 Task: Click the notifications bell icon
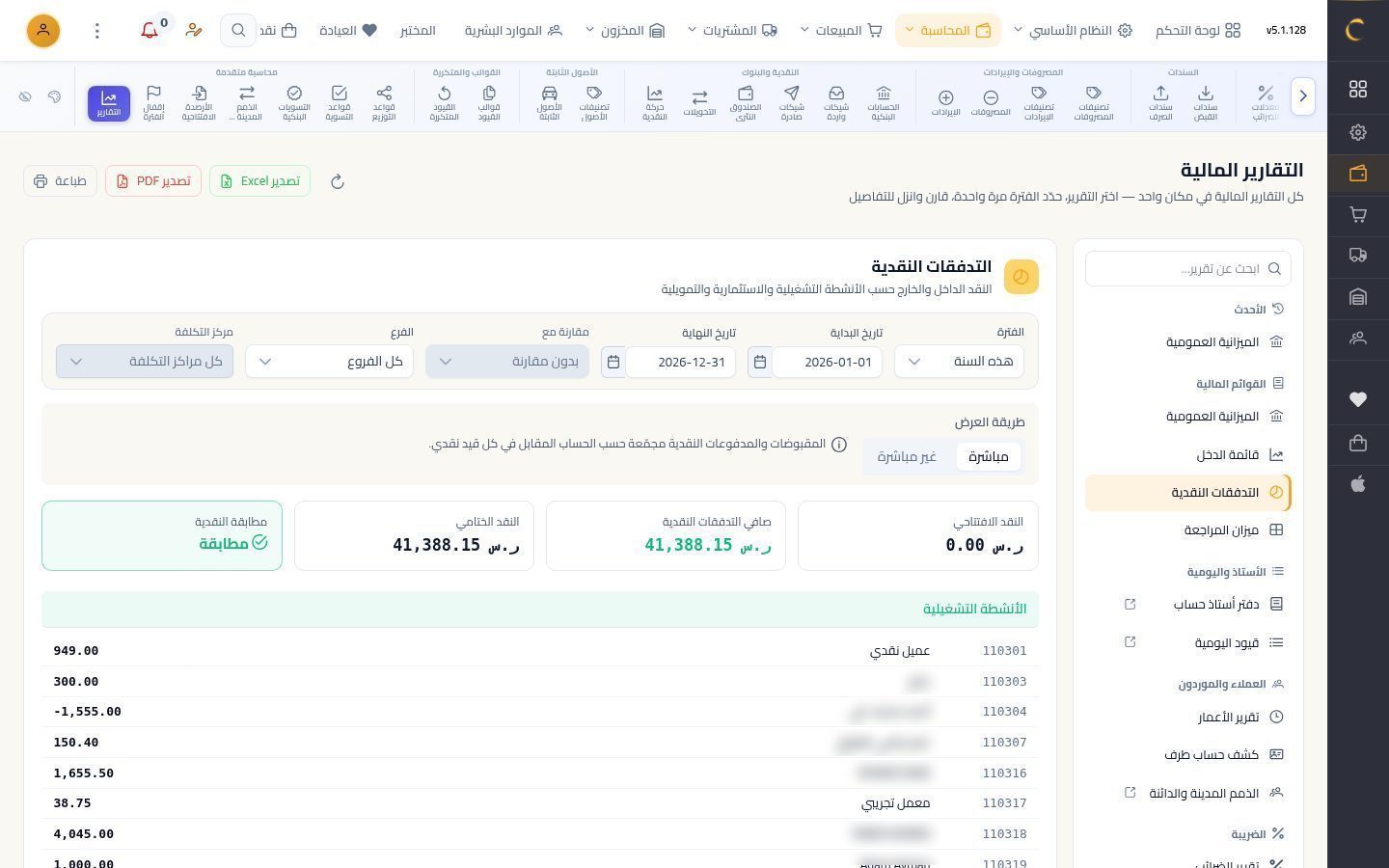point(150,31)
